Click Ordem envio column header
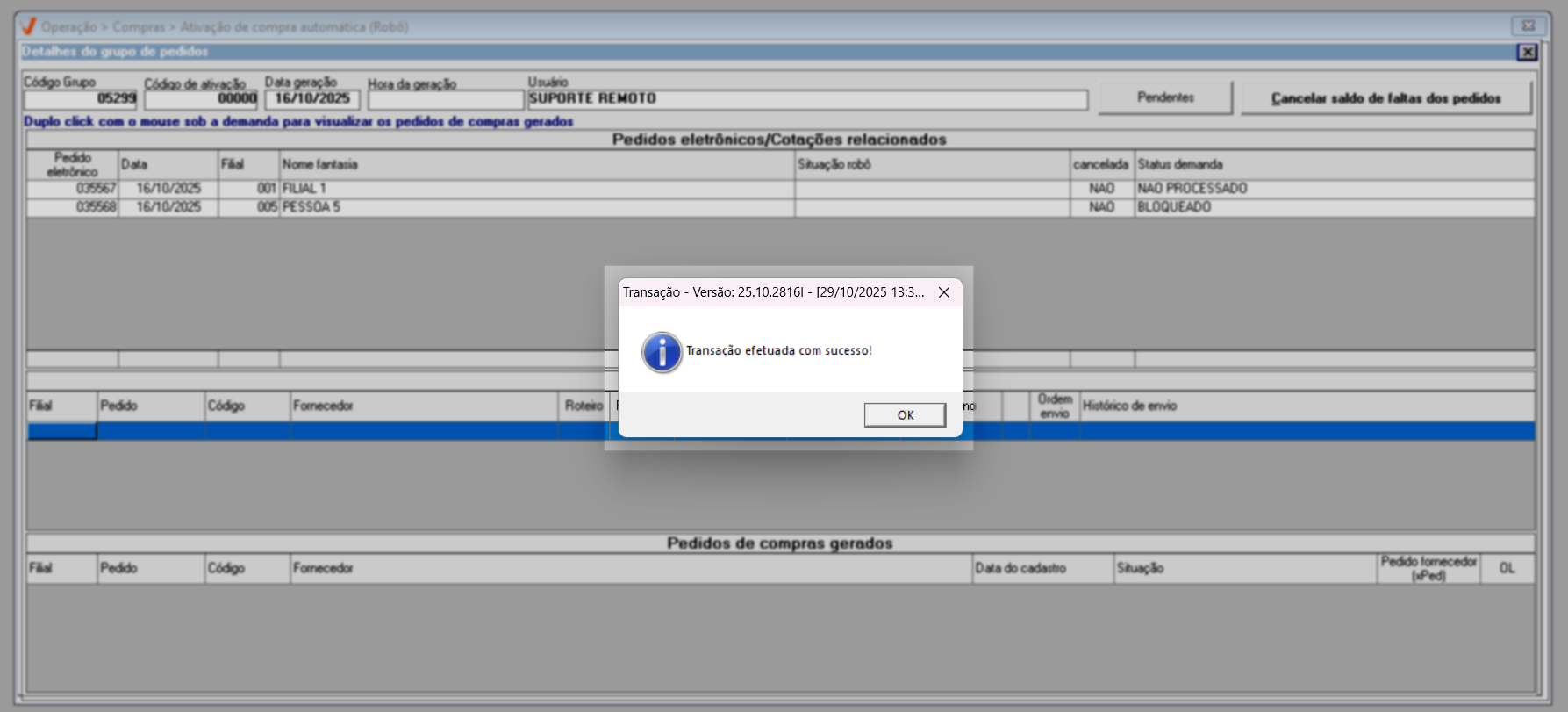Viewport: 1568px width, 712px height. point(1055,406)
